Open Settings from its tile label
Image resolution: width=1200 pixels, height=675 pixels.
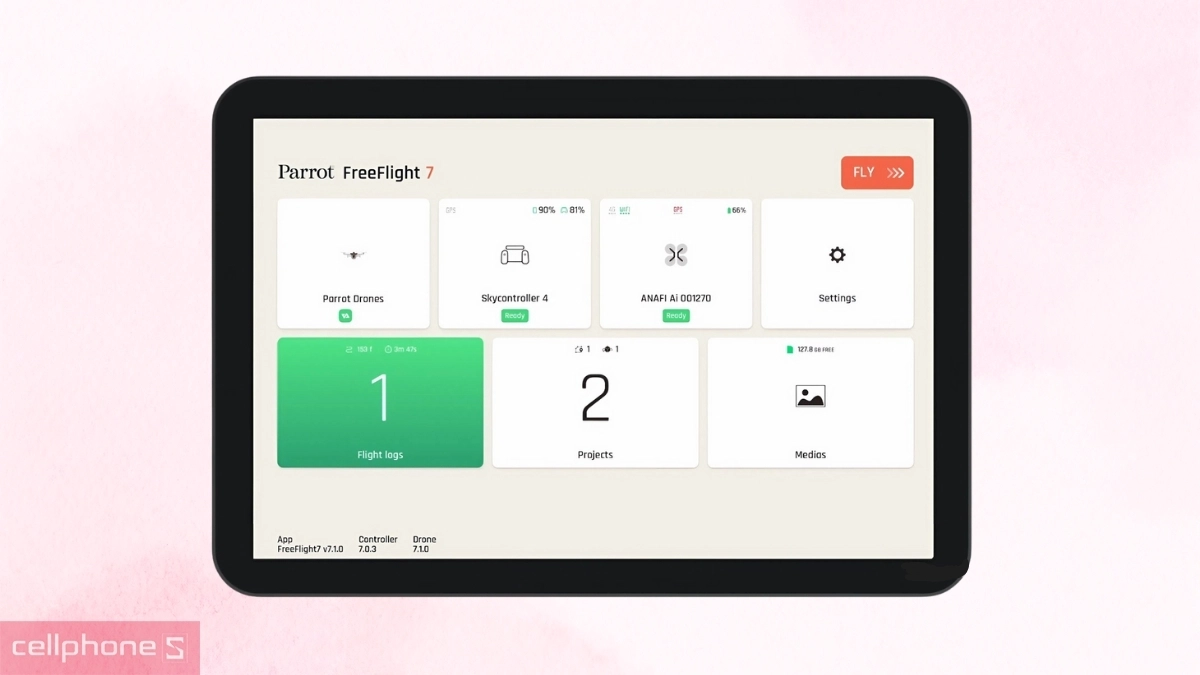coord(837,297)
